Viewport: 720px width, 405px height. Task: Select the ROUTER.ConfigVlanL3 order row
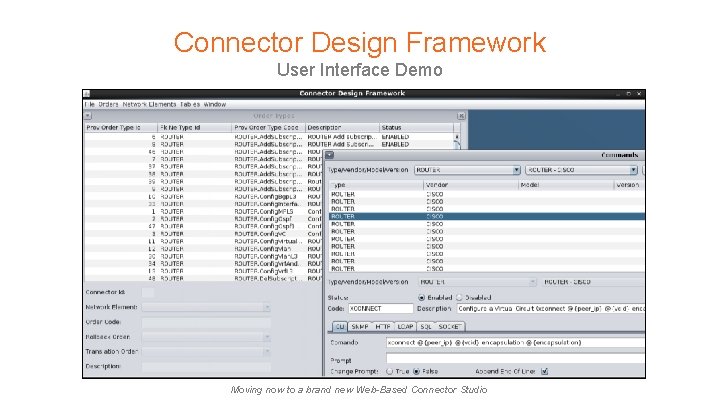point(203,256)
